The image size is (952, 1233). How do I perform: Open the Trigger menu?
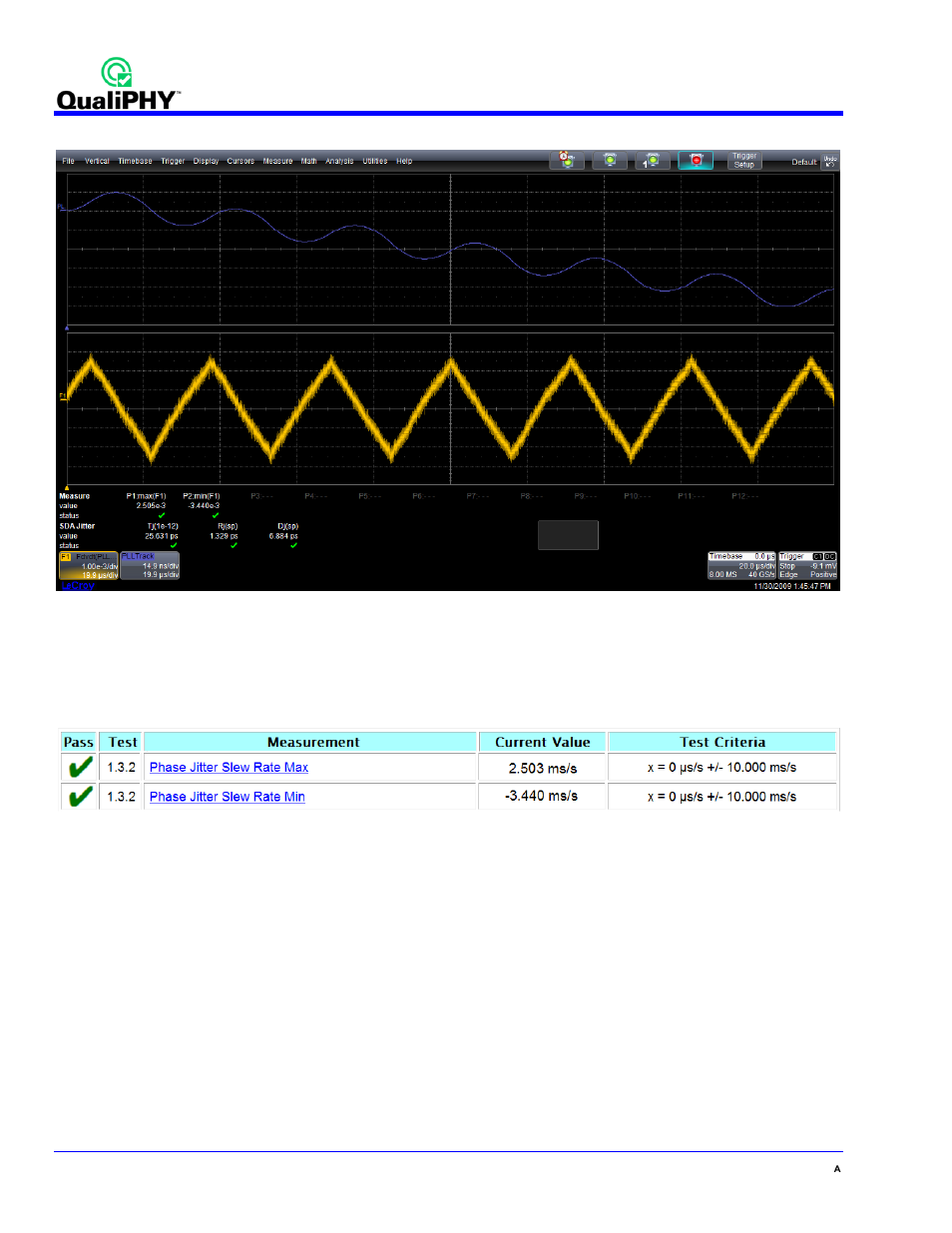pyautogui.click(x=173, y=161)
